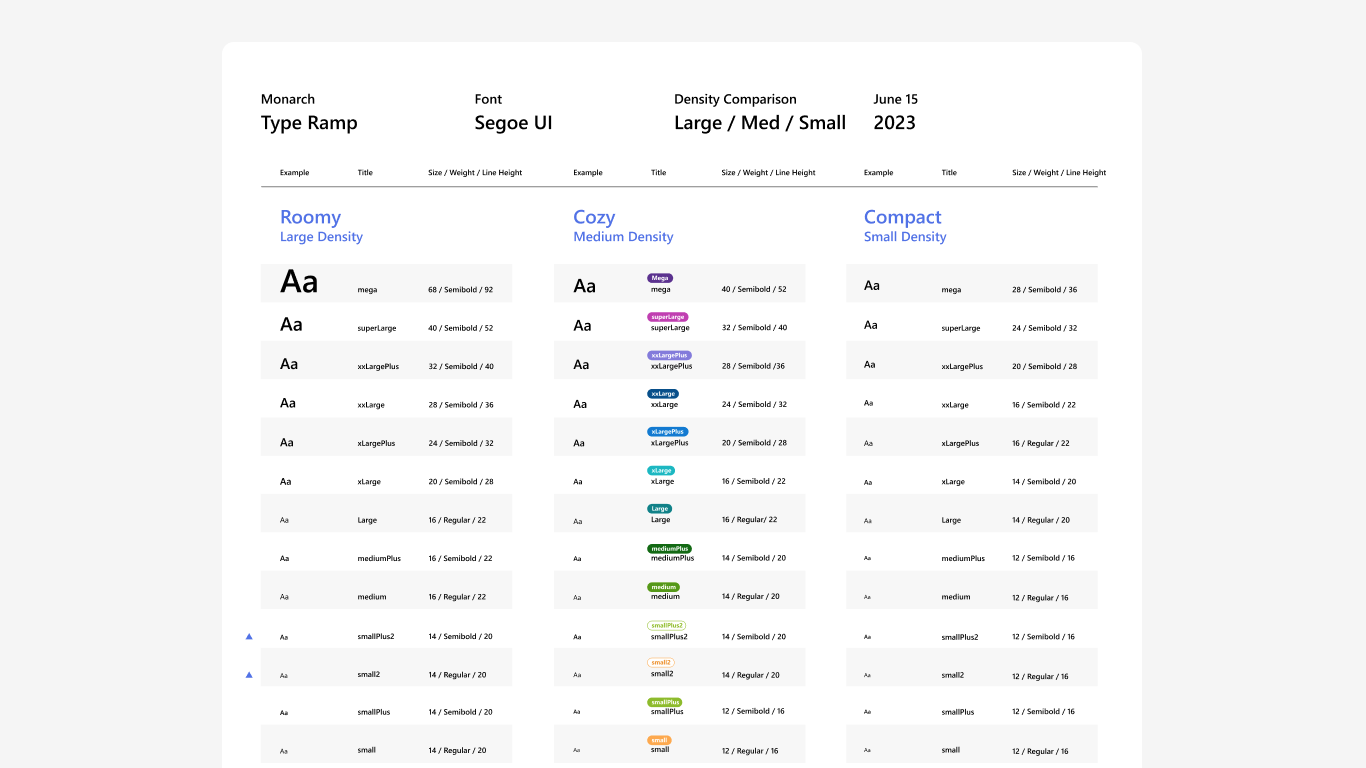This screenshot has width=1366, height=768.
Task: Click the teal Large badge
Action: pos(660,509)
